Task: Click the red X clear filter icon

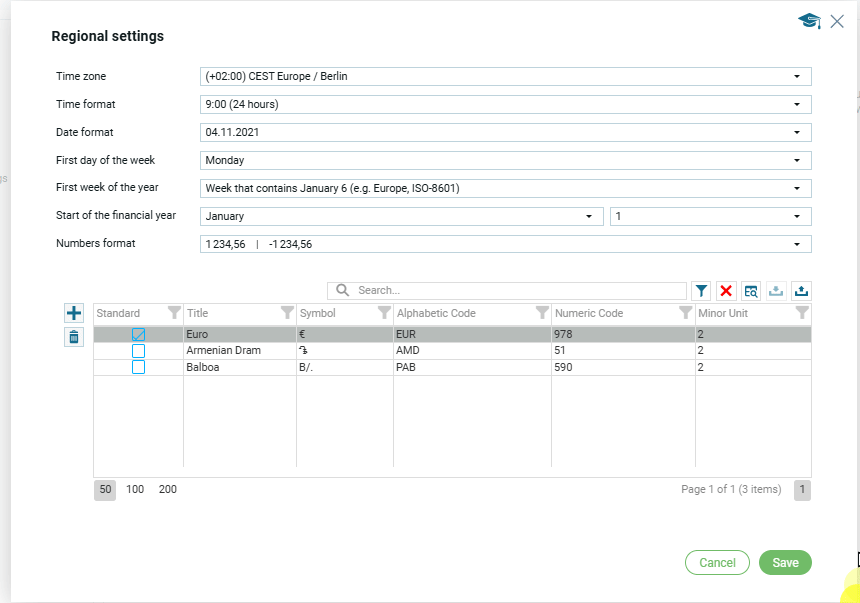Action: click(726, 291)
